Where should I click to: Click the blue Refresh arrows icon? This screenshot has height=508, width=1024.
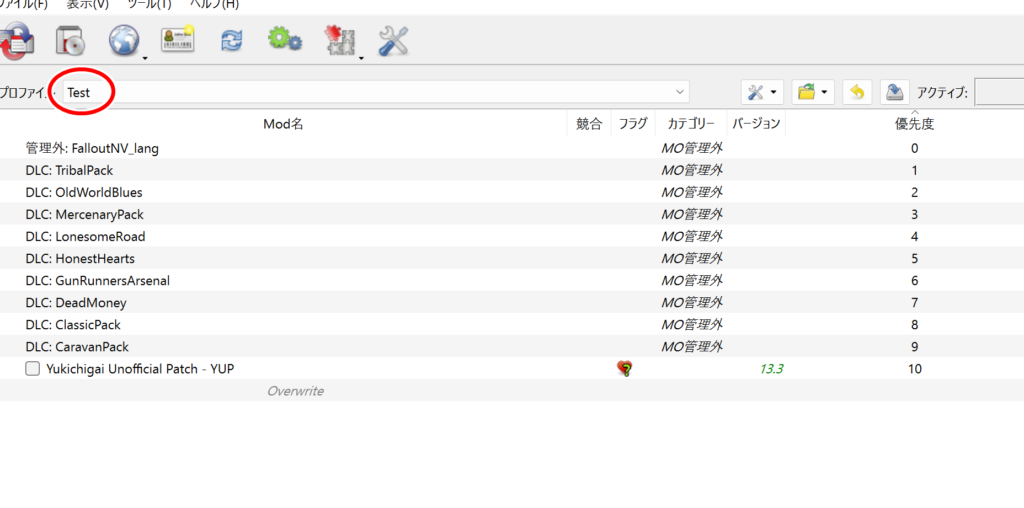click(x=232, y=41)
